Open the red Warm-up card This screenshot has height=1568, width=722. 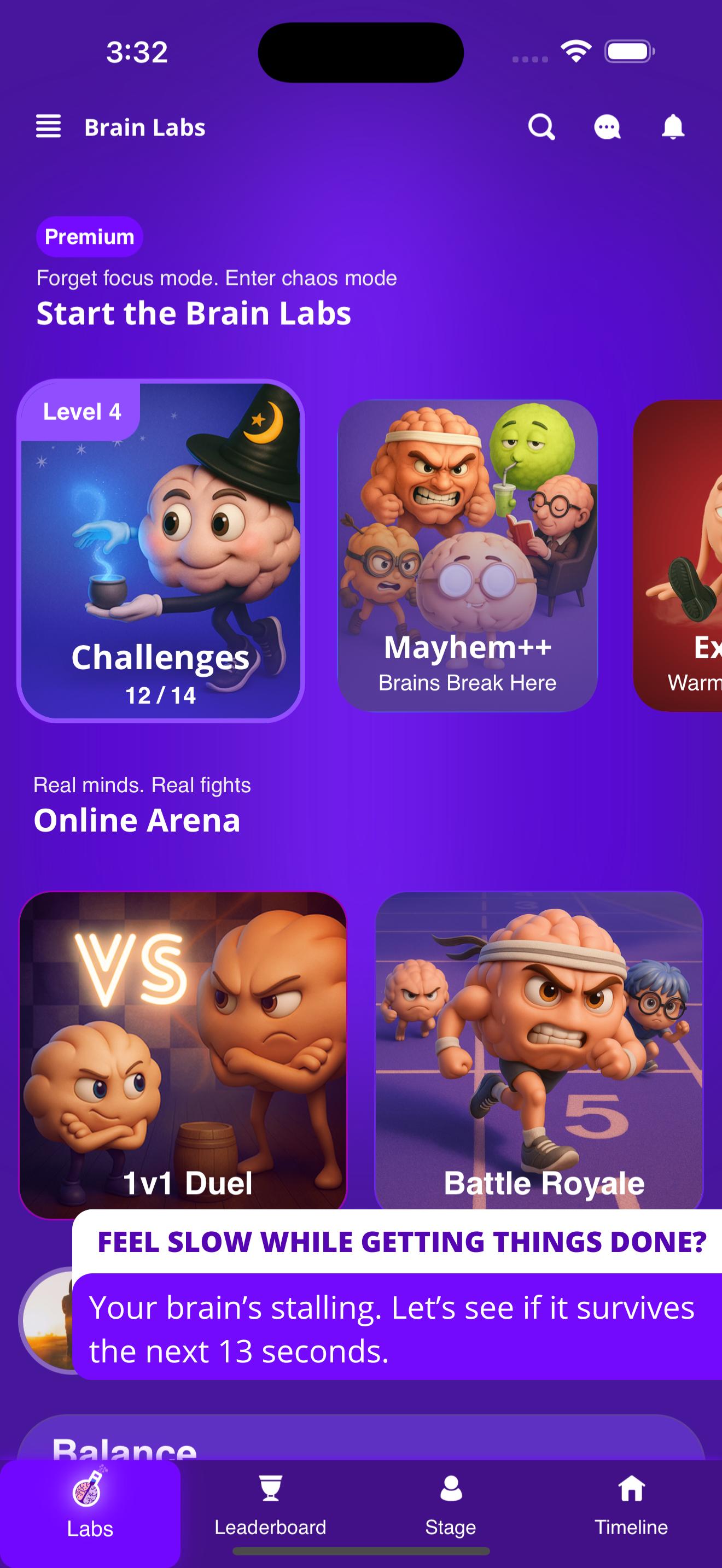tap(678, 555)
